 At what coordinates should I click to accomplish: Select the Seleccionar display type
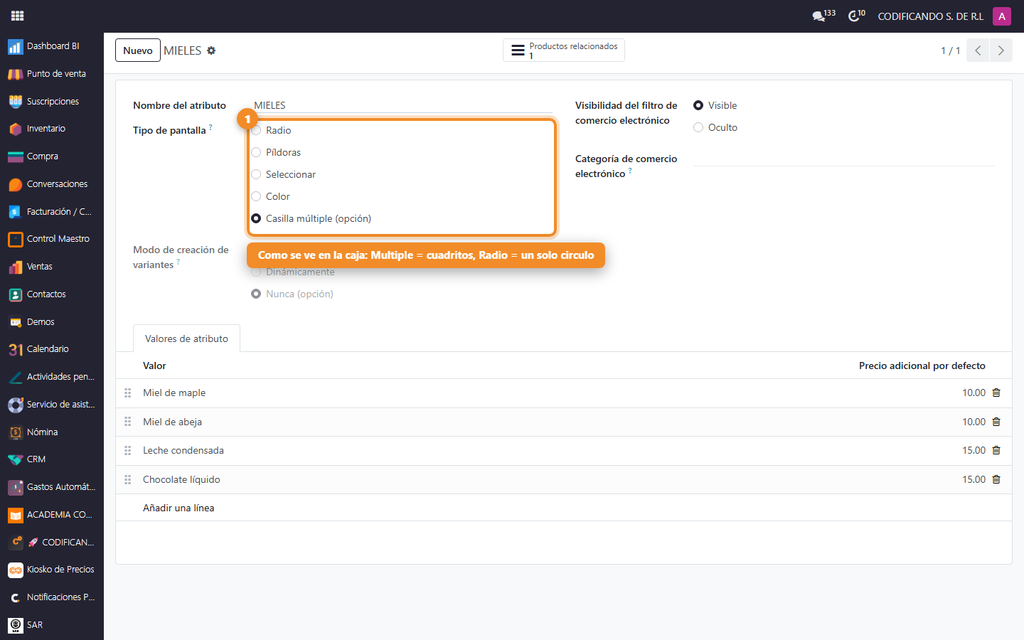pos(256,174)
